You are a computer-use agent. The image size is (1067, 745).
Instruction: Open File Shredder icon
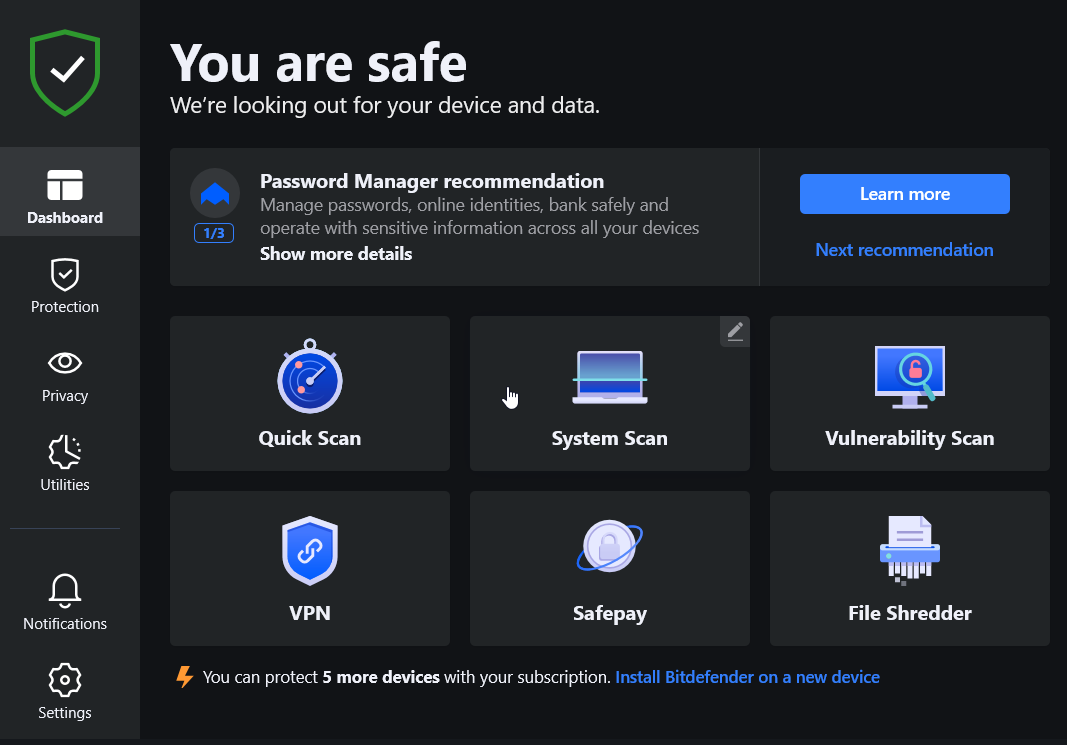(x=909, y=550)
